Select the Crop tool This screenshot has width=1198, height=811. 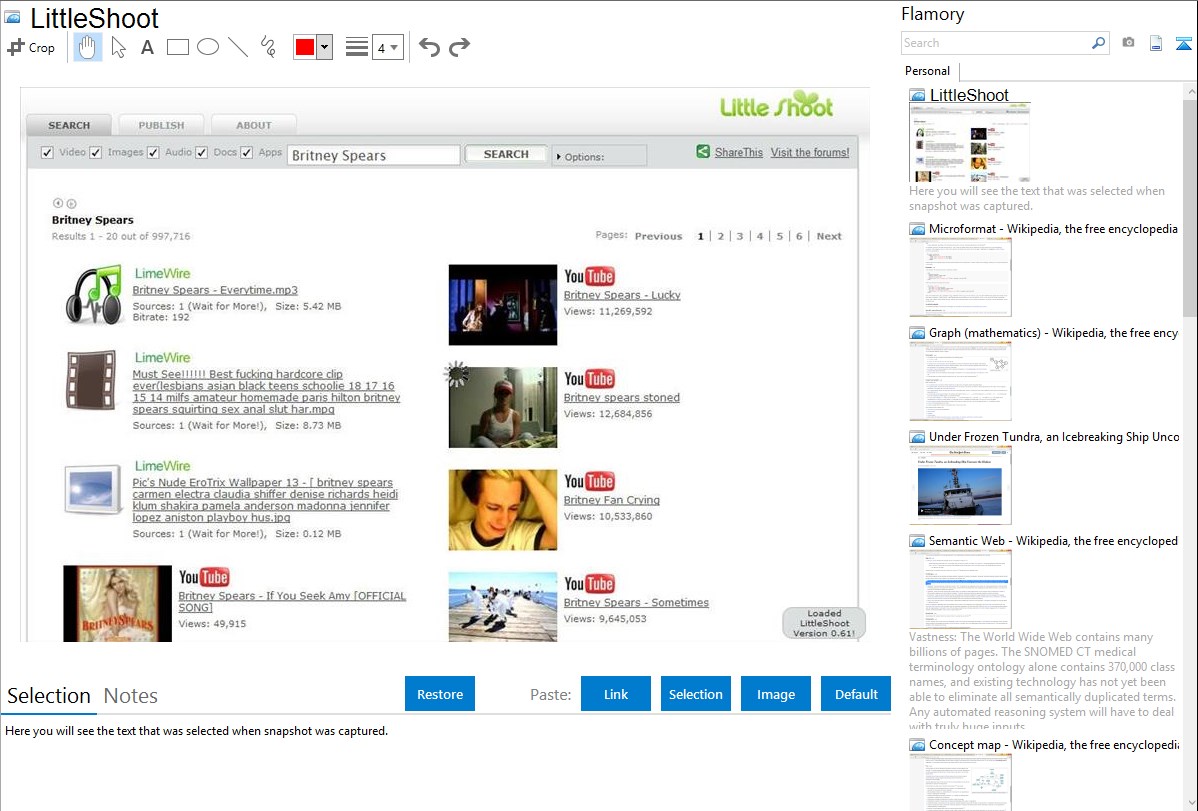pyautogui.click(x=31, y=47)
